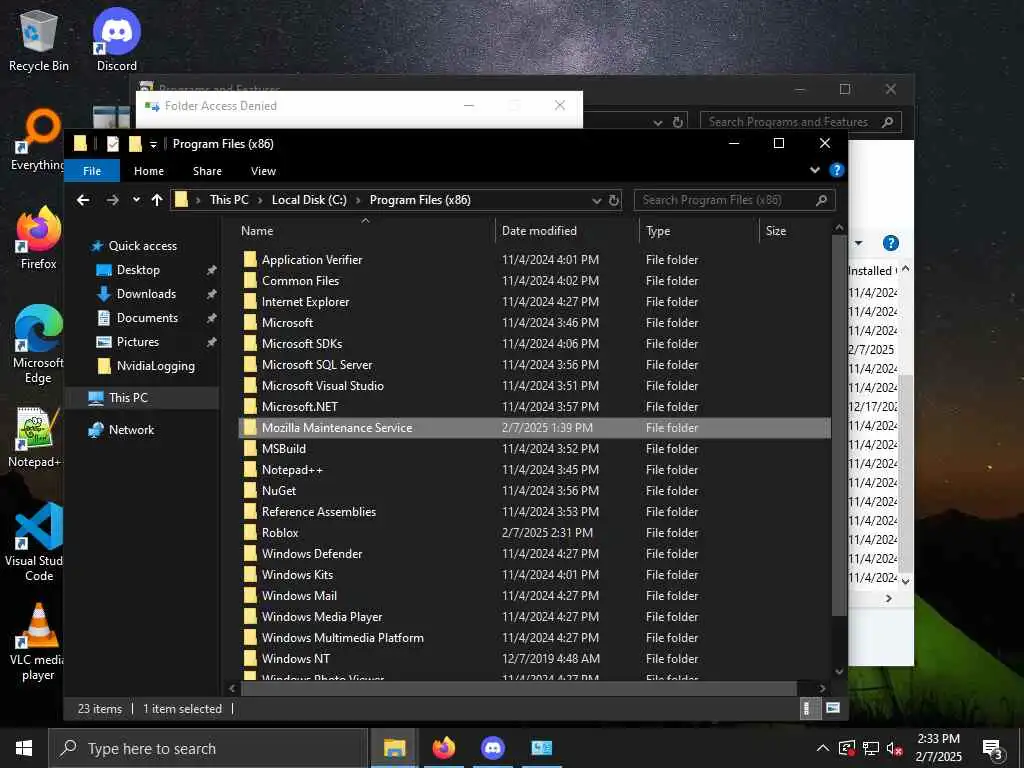Image resolution: width=1024 pixels, height=768 pixels.
Task: Click the Programs and Features taskbar icon
Action: click(541, 748)
